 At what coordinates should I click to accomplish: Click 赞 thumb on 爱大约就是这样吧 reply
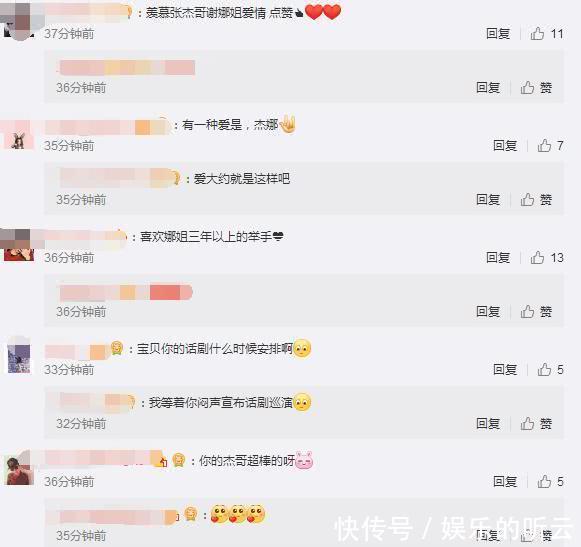536,200
